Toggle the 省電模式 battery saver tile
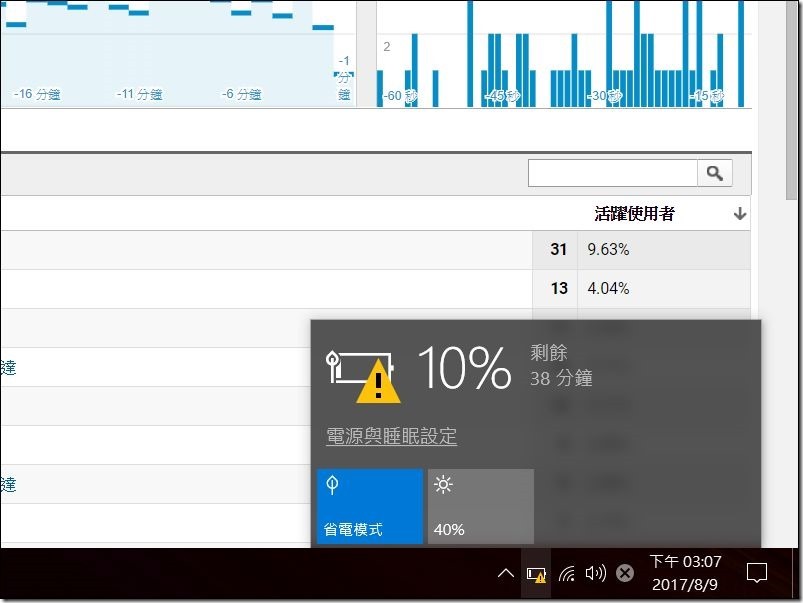 point(369,506)
